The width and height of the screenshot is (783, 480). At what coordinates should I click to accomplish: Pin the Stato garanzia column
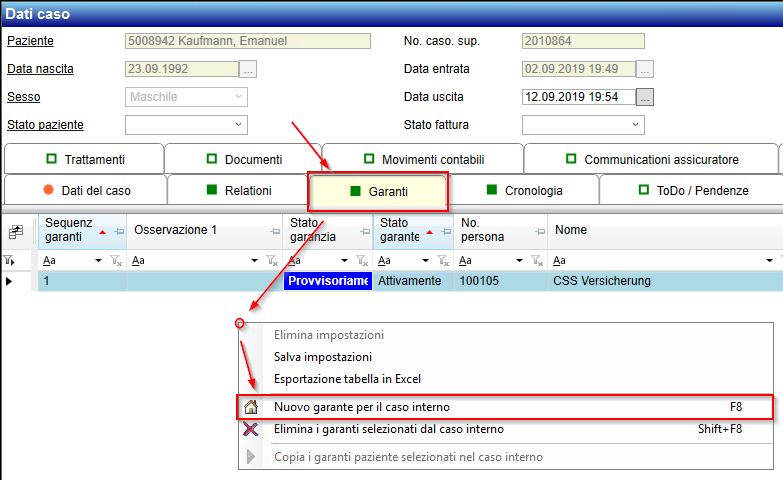[365, 232]
